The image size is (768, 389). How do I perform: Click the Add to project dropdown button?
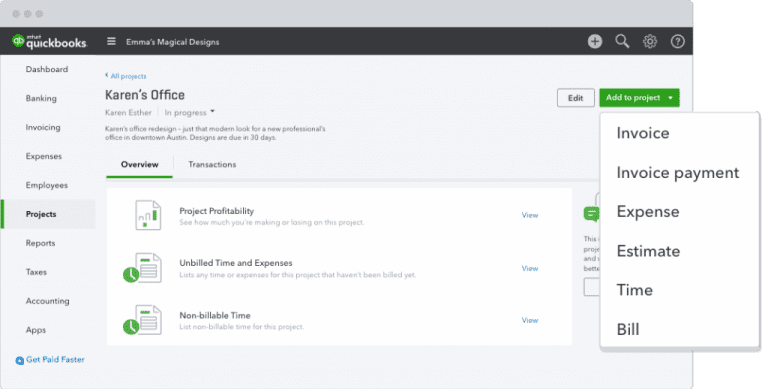[x=639, y=98]
